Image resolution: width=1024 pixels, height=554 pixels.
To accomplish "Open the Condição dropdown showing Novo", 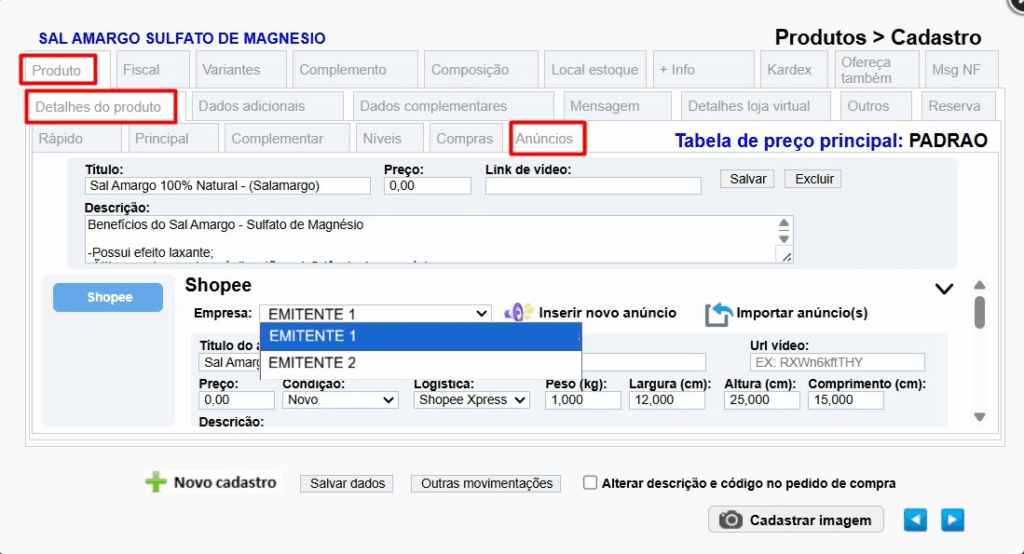I will pyautogui.click(x=340, y=400).
